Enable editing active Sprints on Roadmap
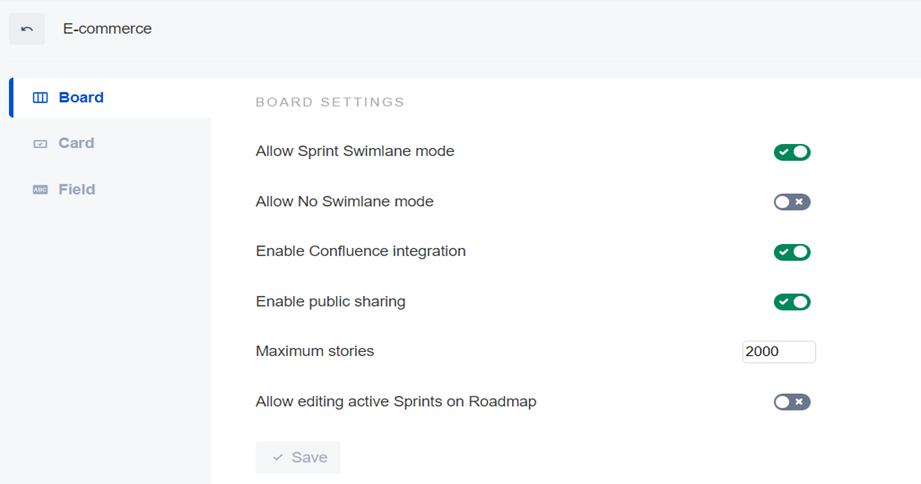921x484 pixels. pos(791,402)
